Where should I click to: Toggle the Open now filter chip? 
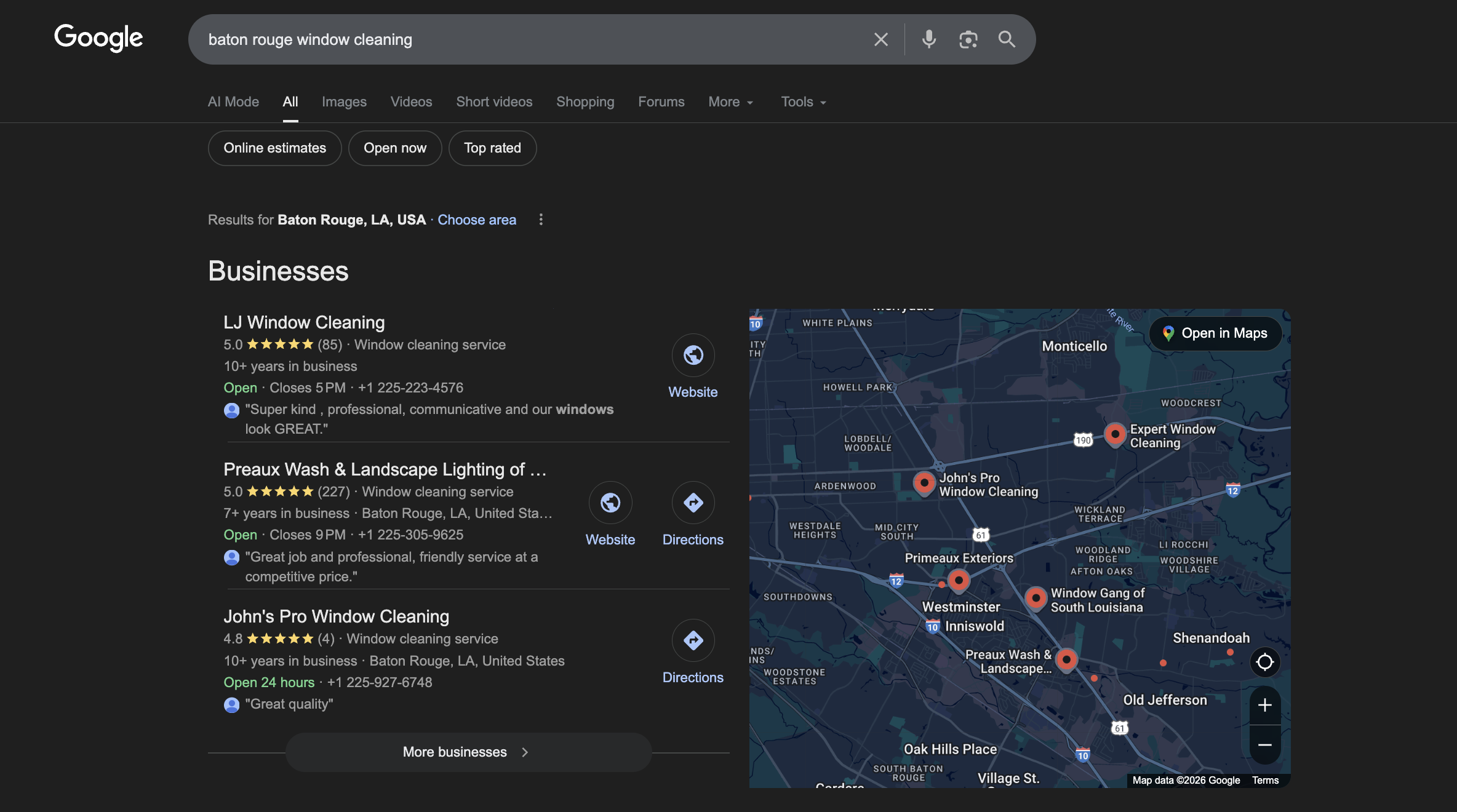coord(394,148)
